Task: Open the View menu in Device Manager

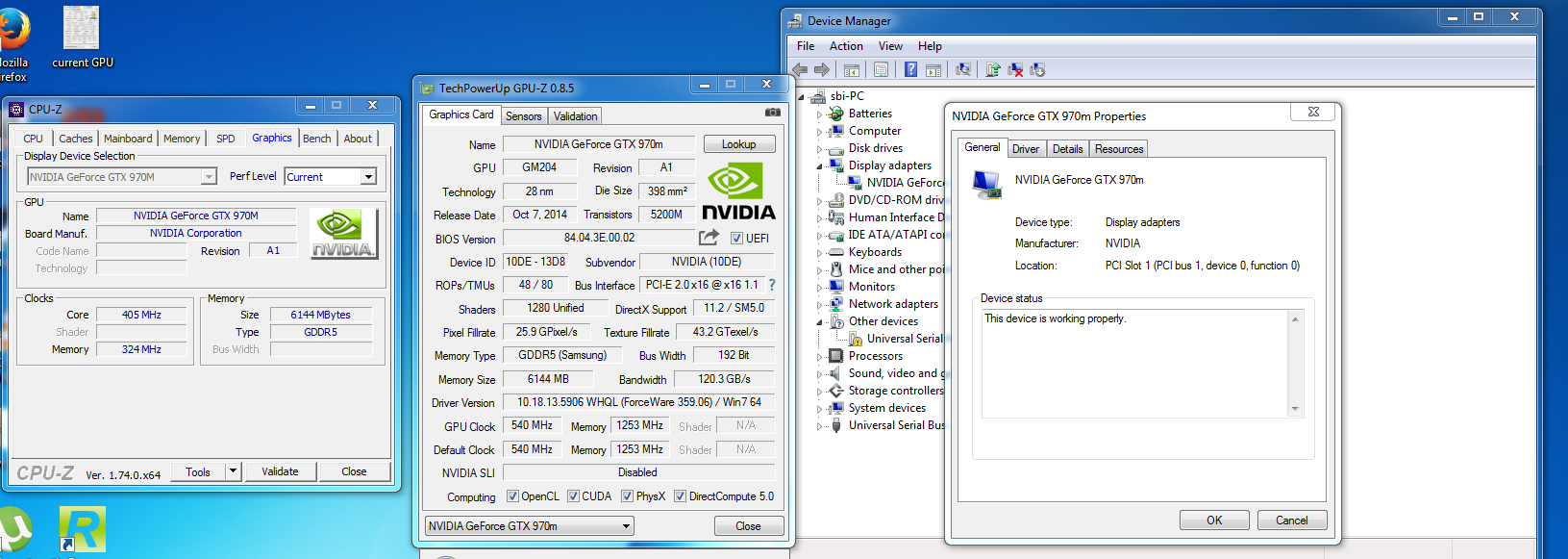Action: click(890, 46)
